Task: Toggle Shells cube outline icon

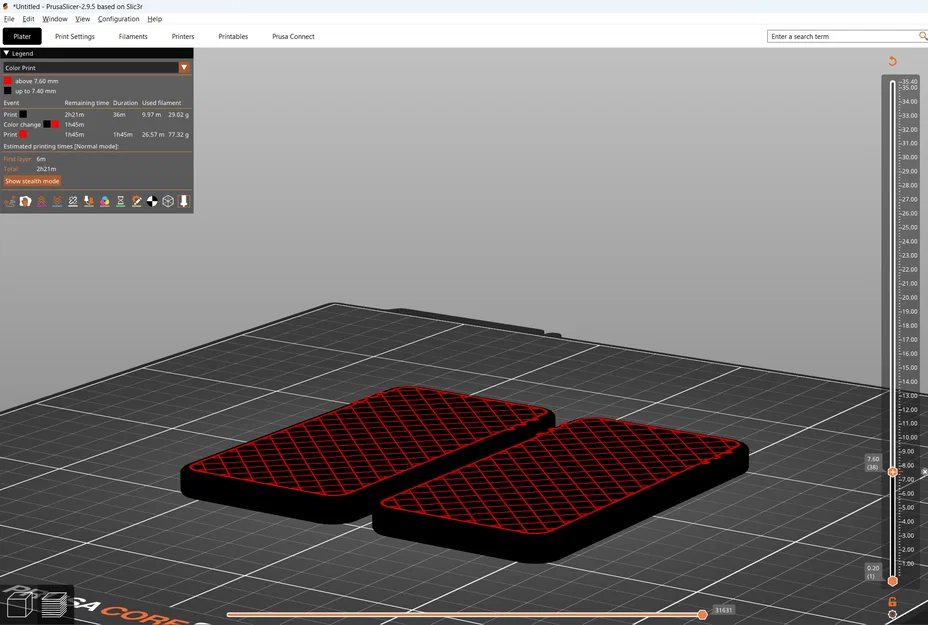Action: (x=168, y=202)
